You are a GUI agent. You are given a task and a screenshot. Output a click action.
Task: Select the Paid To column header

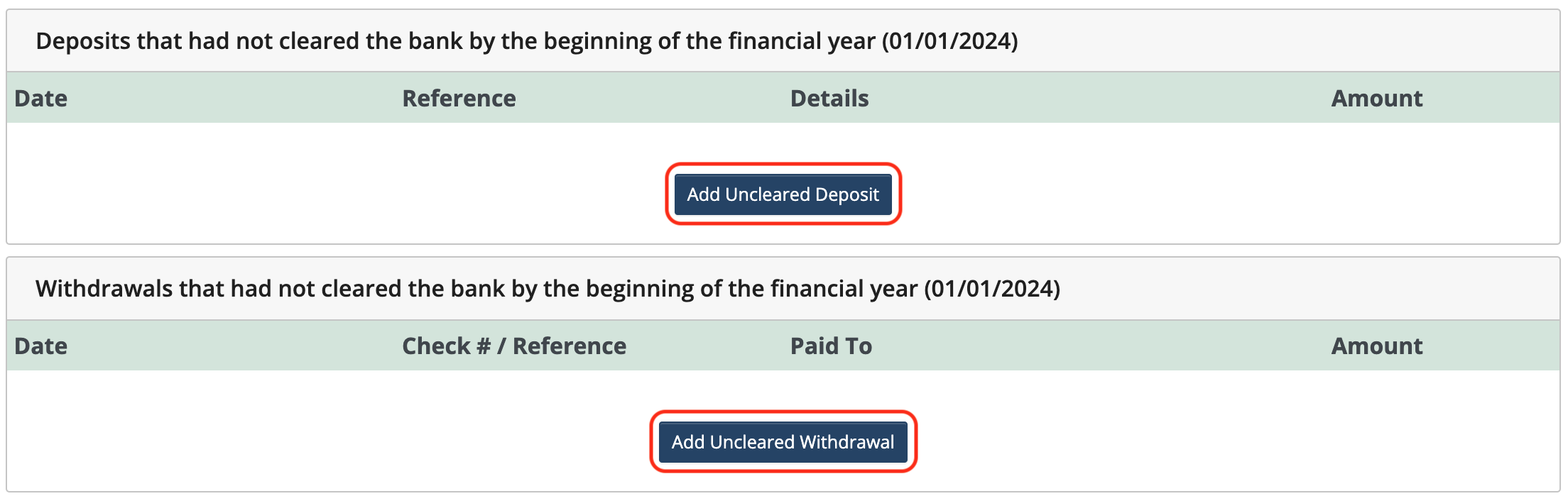pyautogui.click(x=831, y=346)
